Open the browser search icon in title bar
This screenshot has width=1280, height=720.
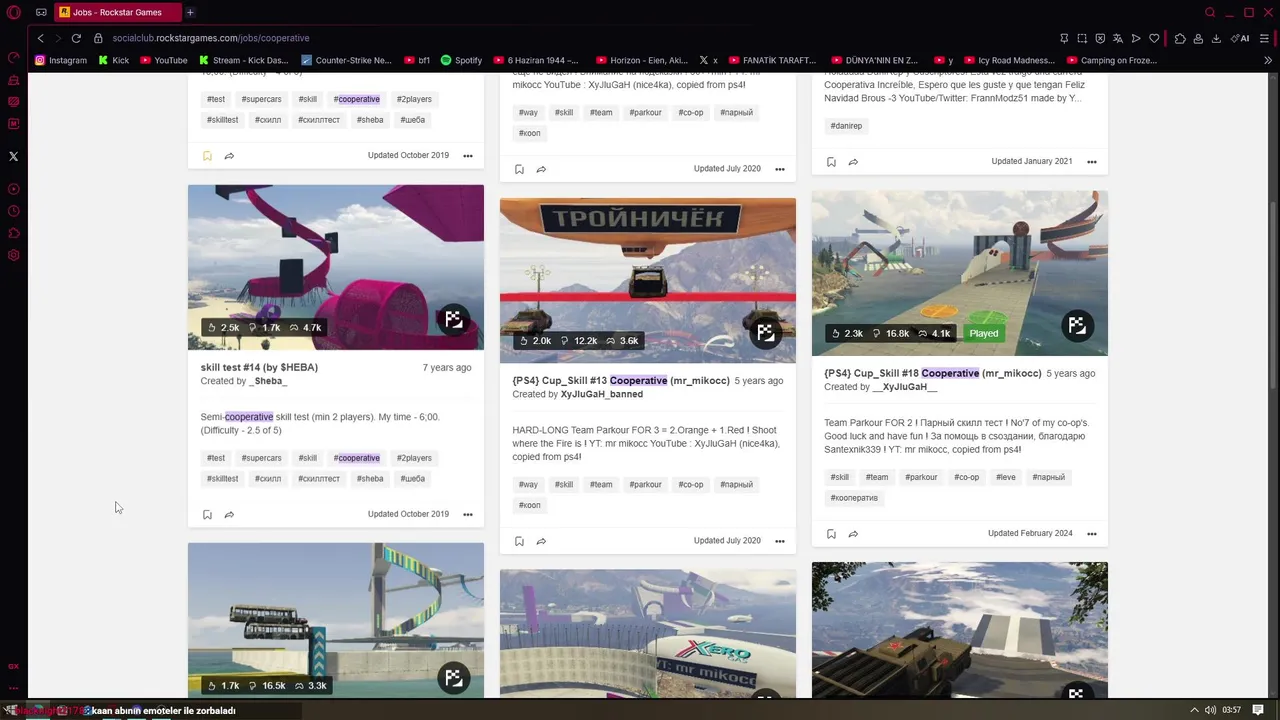pyautogui.click(x=1210, y=12)
